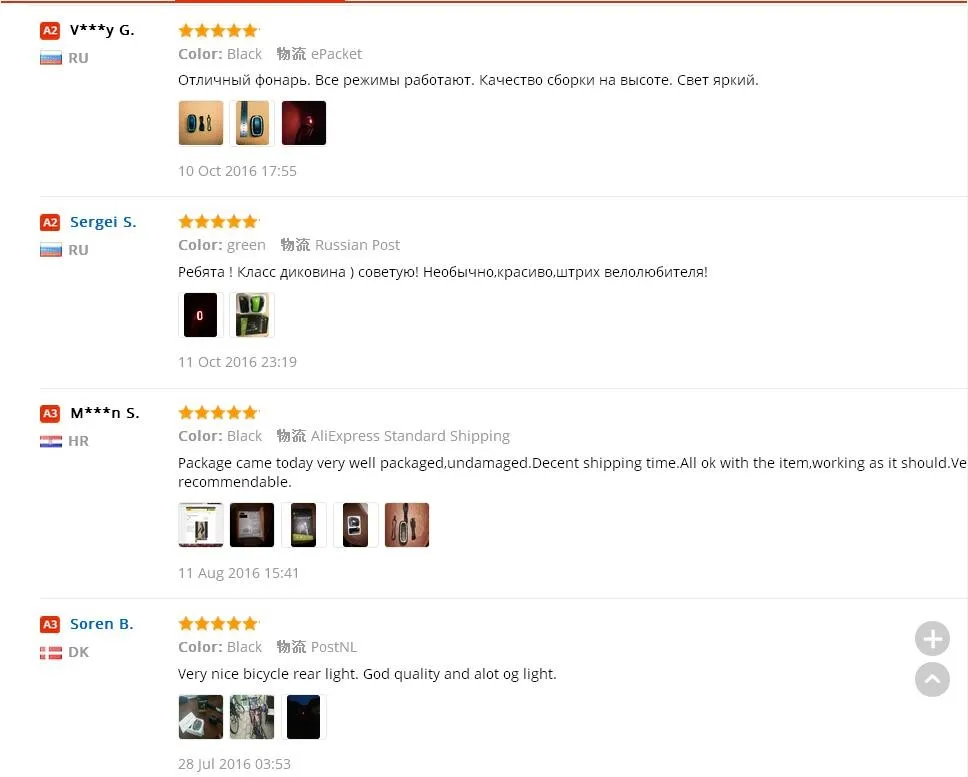Viewport: 968px width, 777px height.
Task: Click the Croatian flag next to HR
Action: [51, 441]
